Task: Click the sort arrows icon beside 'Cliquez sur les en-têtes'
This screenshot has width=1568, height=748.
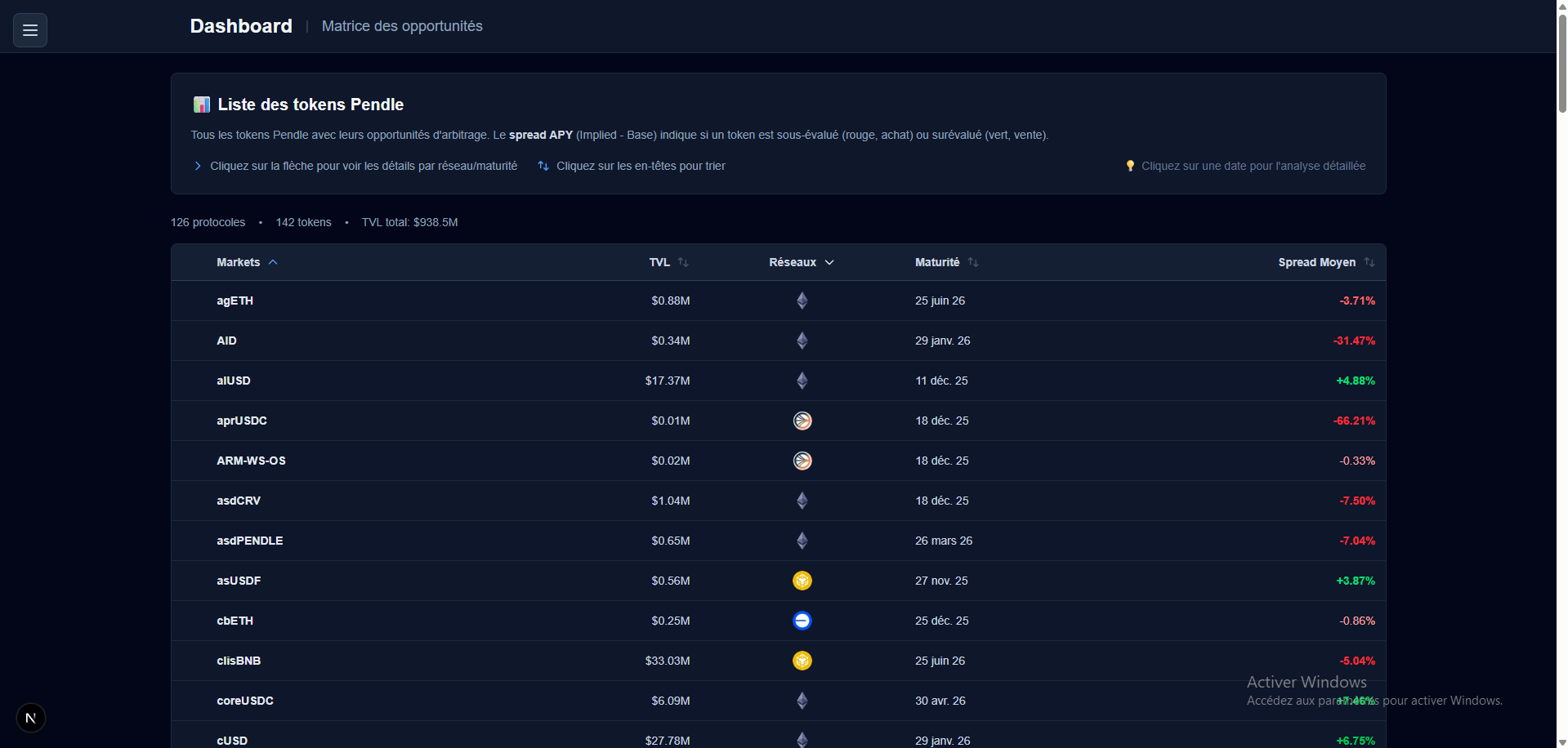Action: coord(543,165)
